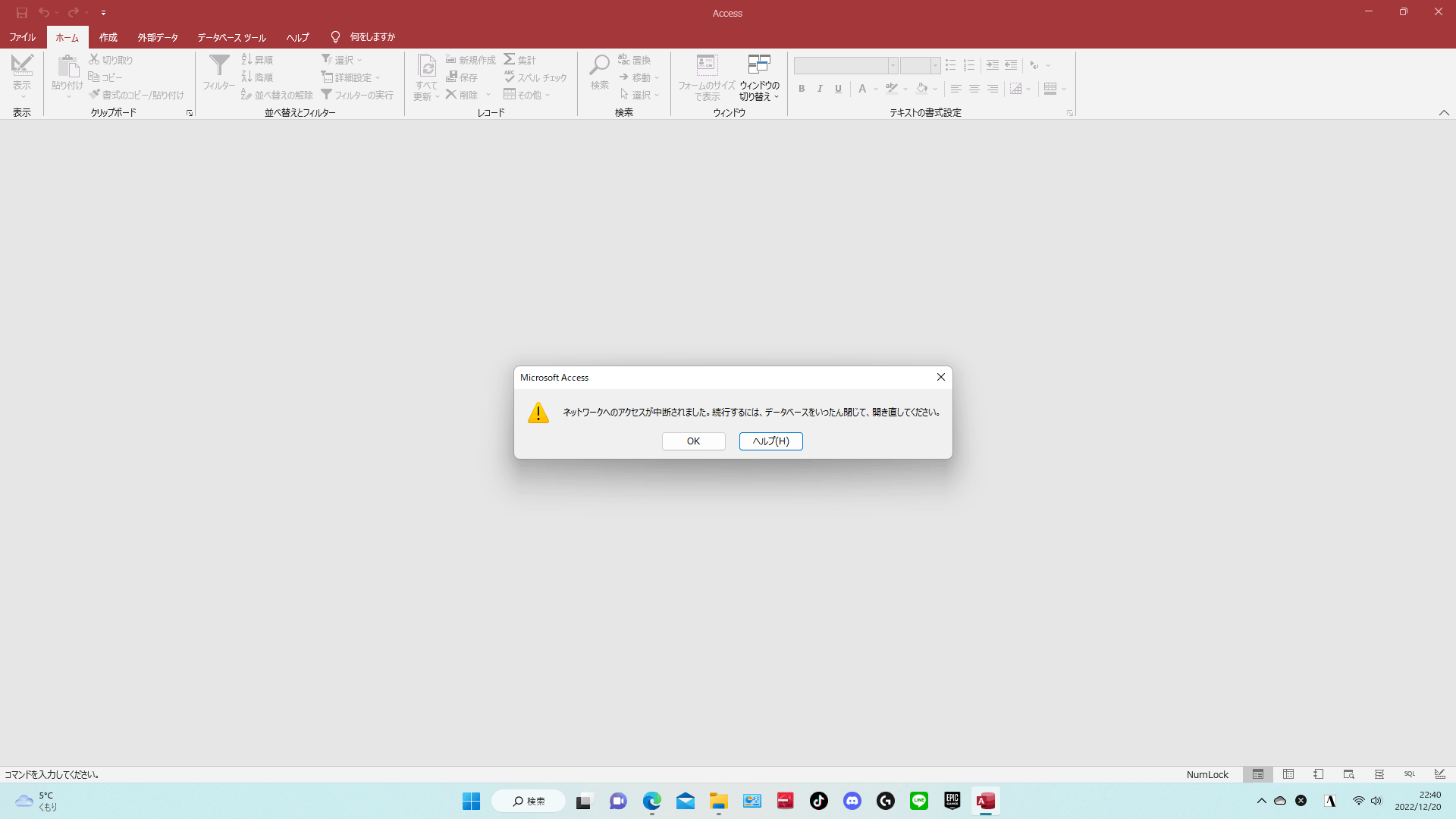Image resolution: width=1456 pixels, height=819 pixels.
Task: Click 並べ替えの解除 remove sort
Action: point(277,95)
